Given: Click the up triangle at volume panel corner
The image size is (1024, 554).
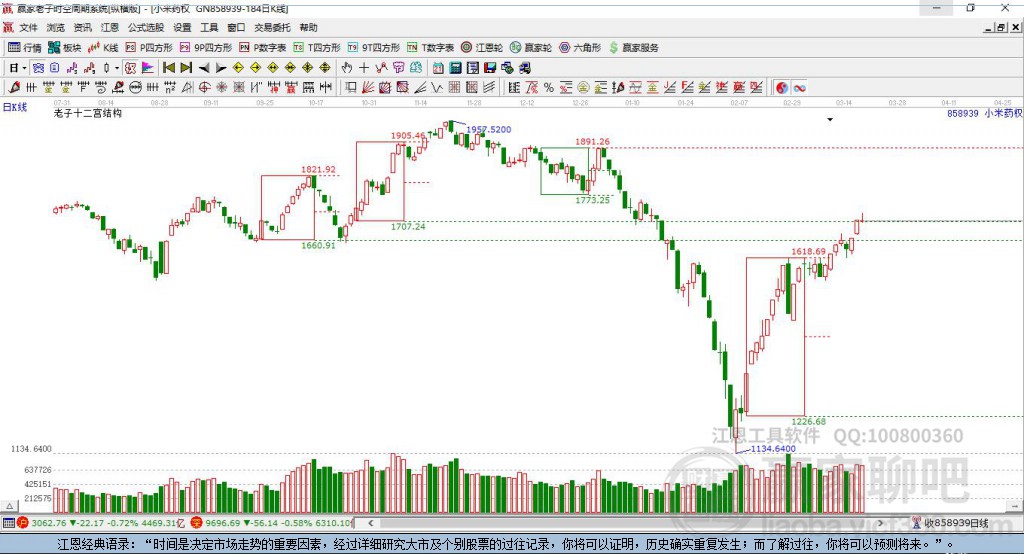Looking at the screenshot, I should 9,506.
